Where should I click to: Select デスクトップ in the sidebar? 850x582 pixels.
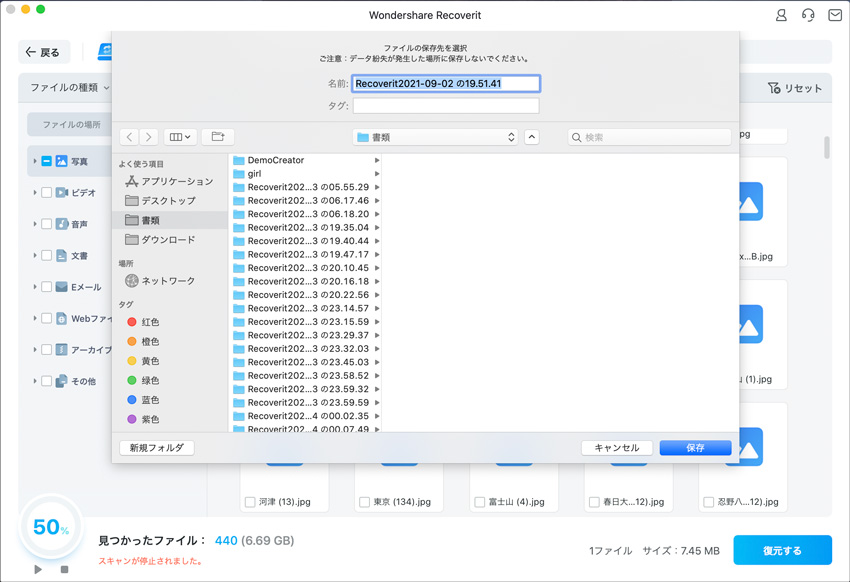coord(169,201)
